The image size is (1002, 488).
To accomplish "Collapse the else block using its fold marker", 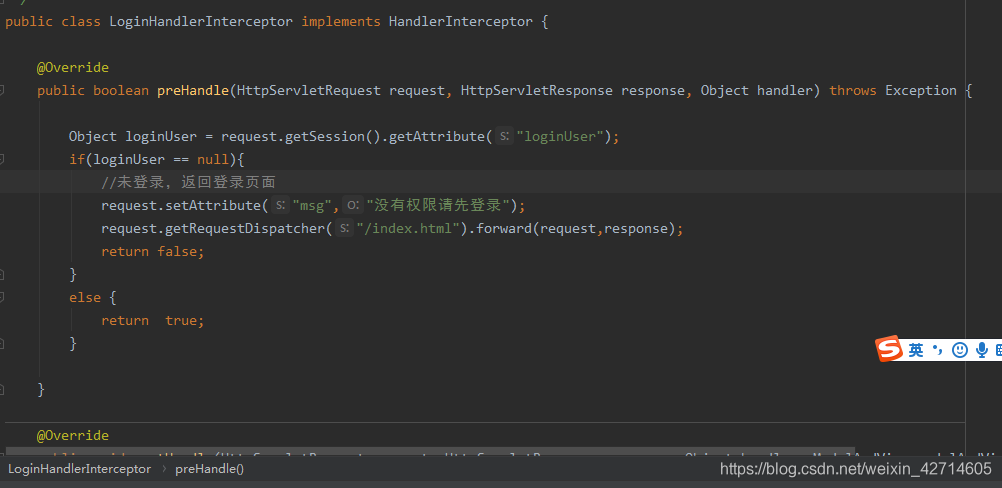I will point(2,298).
